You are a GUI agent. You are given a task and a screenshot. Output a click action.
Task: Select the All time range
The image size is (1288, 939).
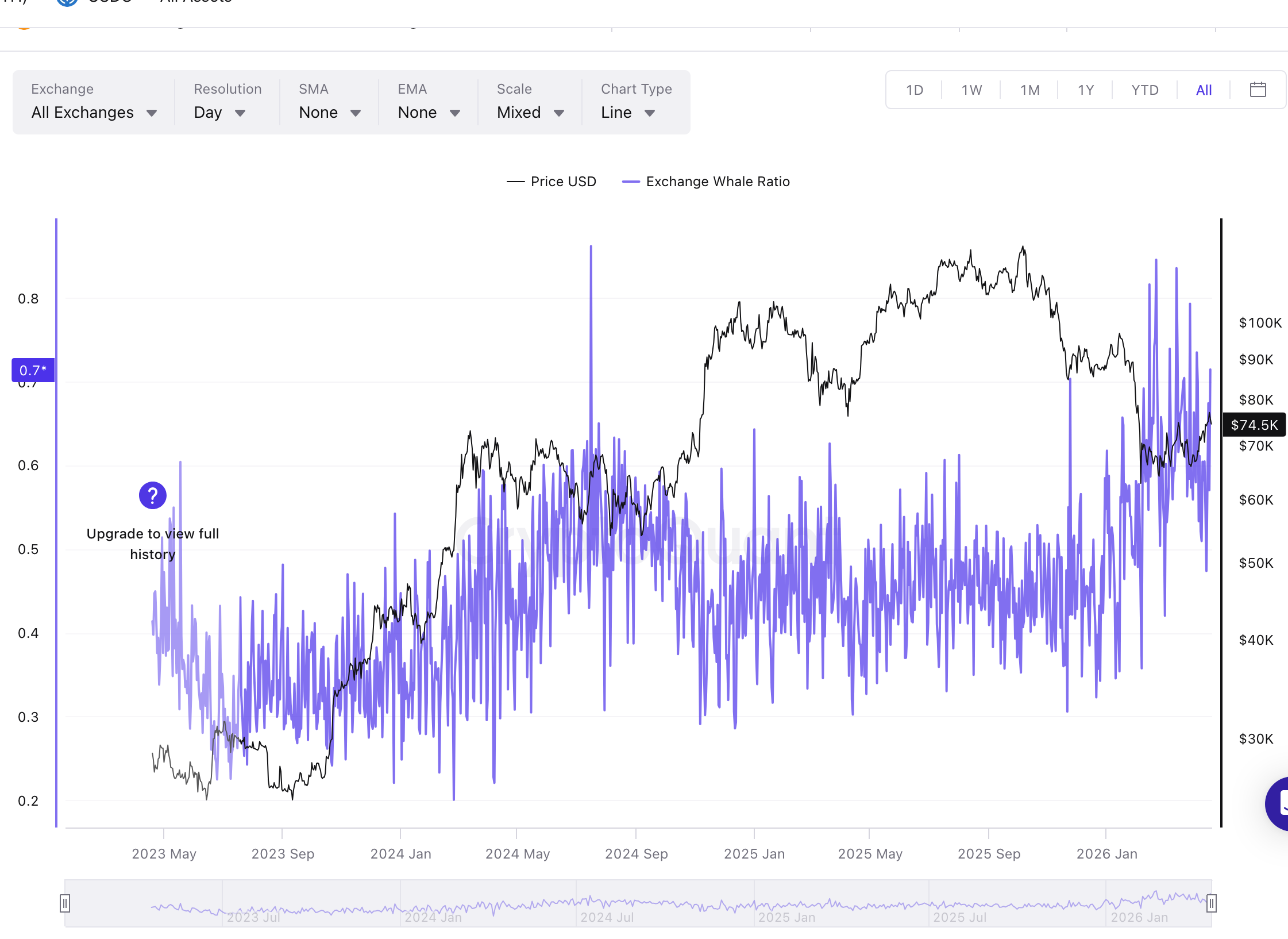[x=1204, y=90]
